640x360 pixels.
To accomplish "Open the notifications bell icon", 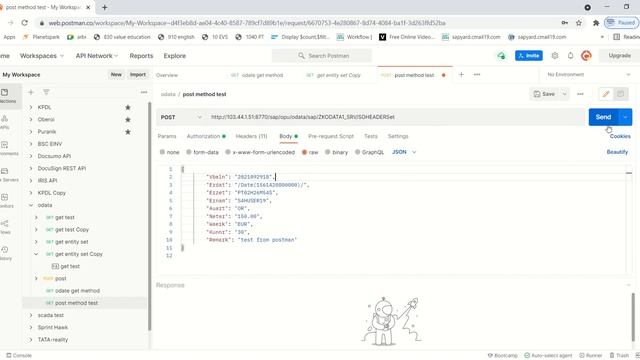I will [x=570, y=56].
